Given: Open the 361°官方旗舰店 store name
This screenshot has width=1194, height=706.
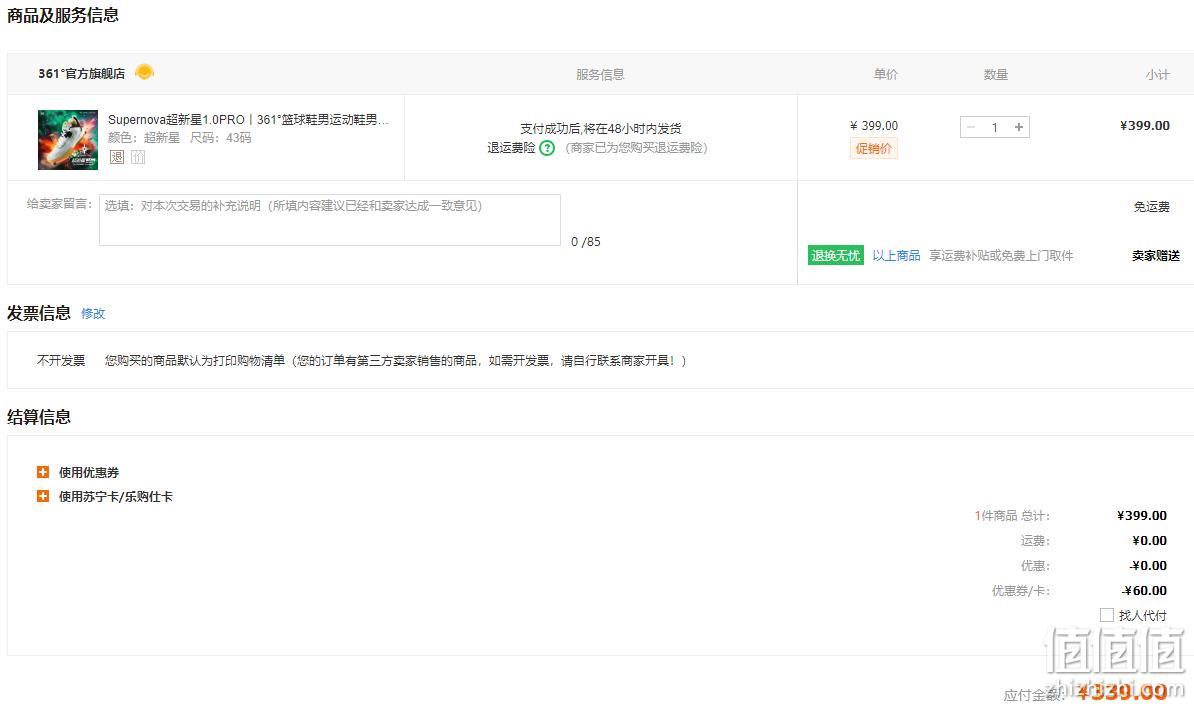Looking at the screenshot, I should click(x=81, y=74).
